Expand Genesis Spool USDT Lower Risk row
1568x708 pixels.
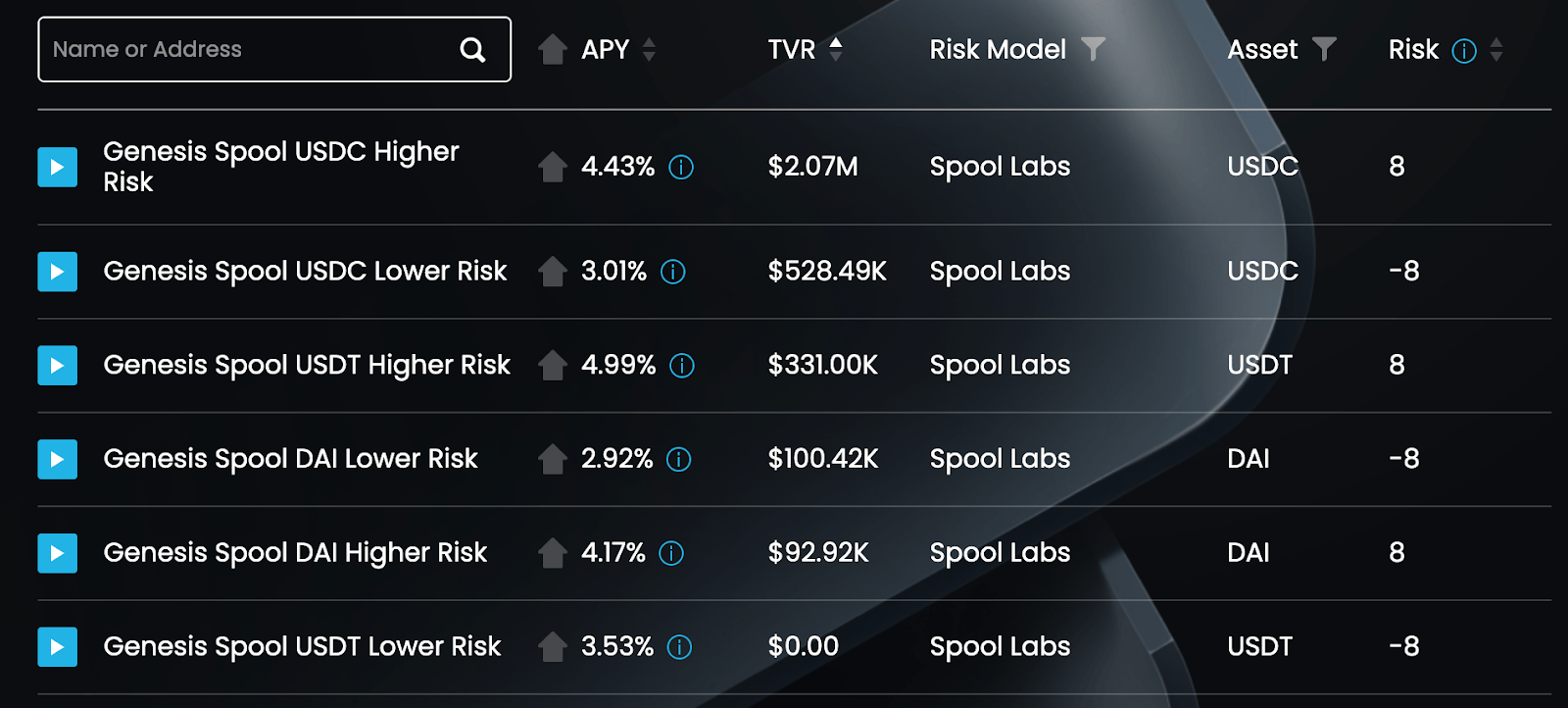[58, 647]
